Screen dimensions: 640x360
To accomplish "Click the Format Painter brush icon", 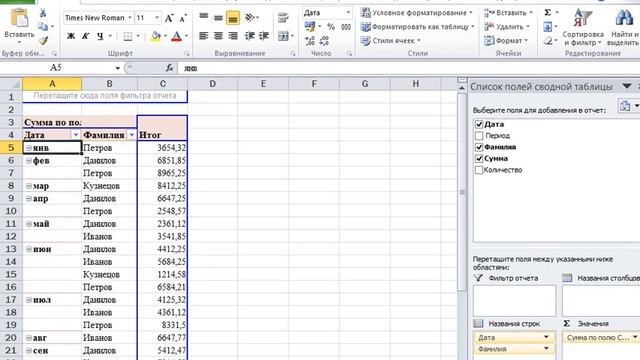I will click(43, 40).
